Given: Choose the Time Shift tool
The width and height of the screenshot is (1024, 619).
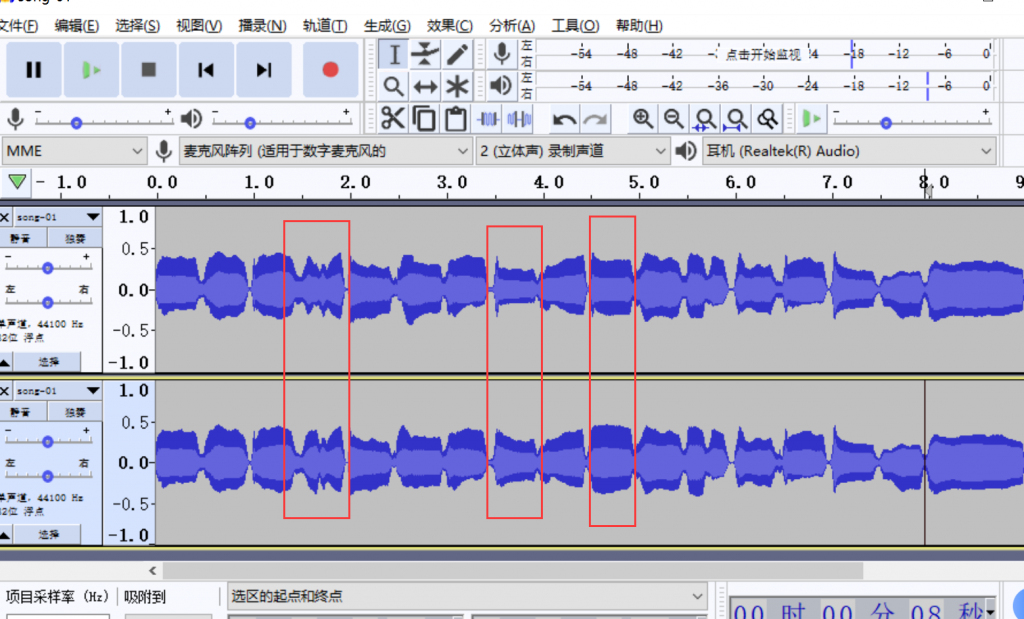Looking at the screenshot, I should click(425, 86).
